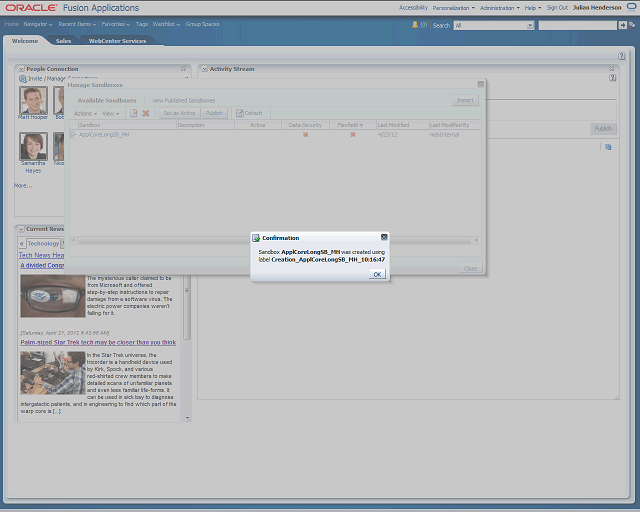Open the View Published Sandboxes tab
Screen dimensions: 640x512
coord(183,100)
